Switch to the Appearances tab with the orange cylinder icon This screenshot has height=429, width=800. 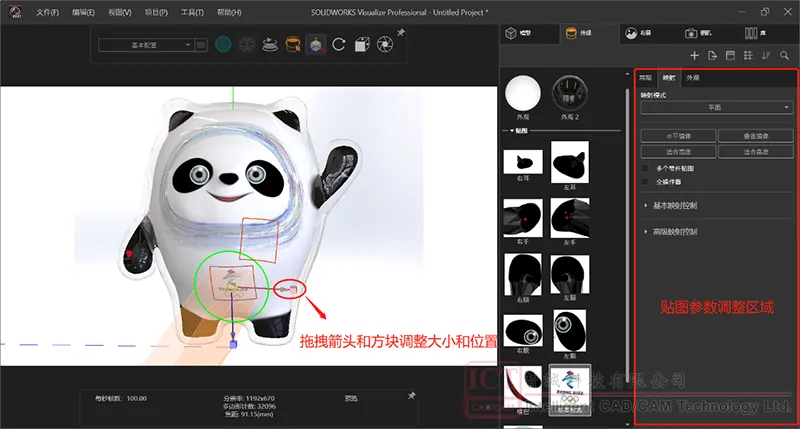[589, 33]
